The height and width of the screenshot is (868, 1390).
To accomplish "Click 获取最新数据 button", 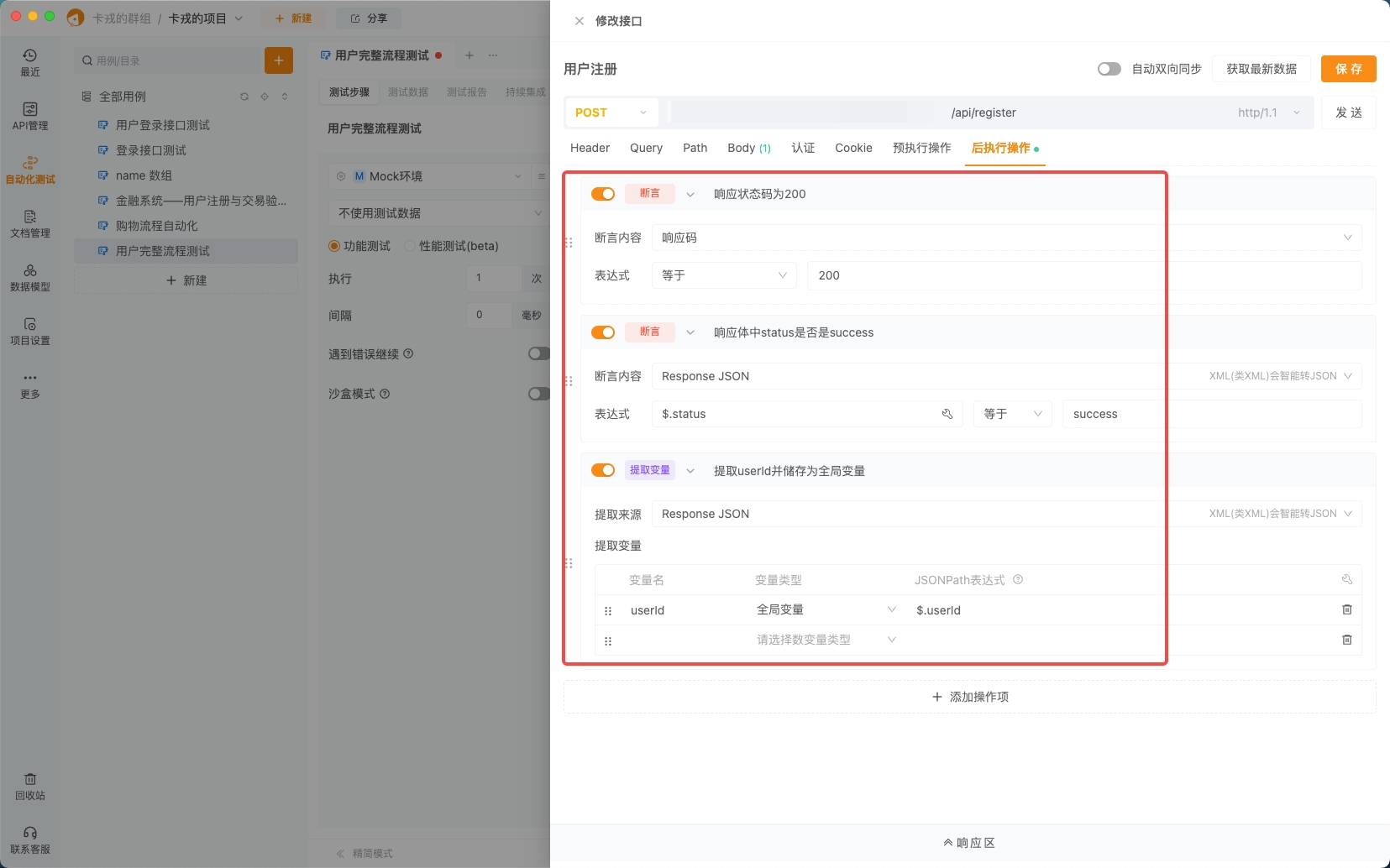I will [1261, 69].
